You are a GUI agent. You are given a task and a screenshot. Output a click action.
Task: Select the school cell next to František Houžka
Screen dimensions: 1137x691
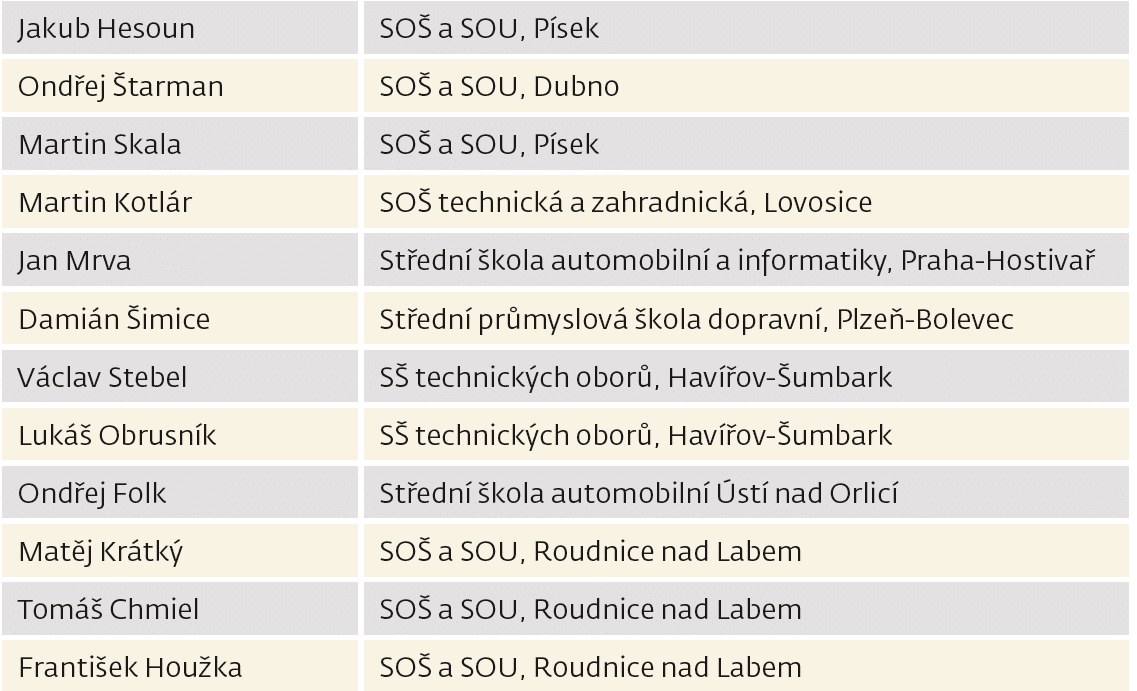[590, 667]
